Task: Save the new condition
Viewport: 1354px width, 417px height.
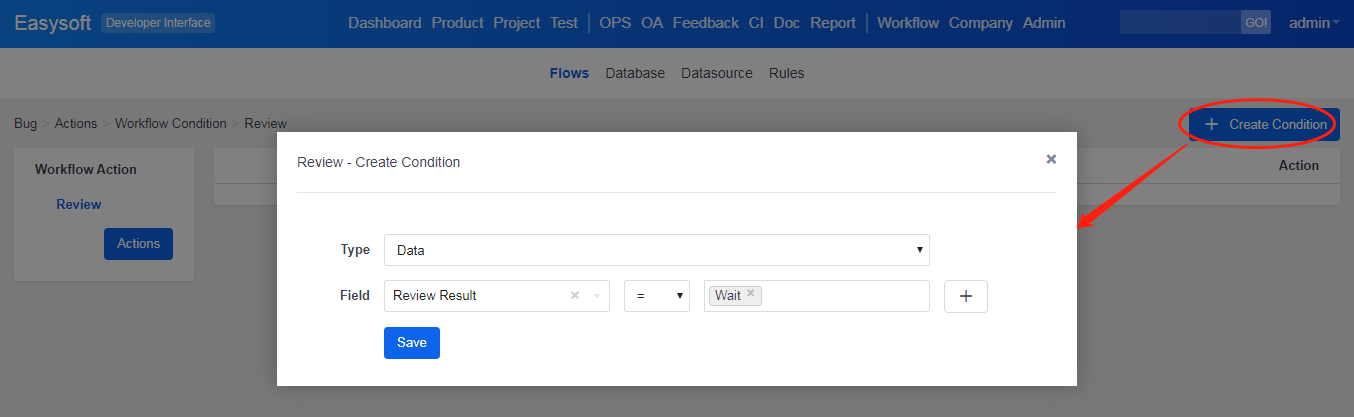Action: (x=411, y=342)
